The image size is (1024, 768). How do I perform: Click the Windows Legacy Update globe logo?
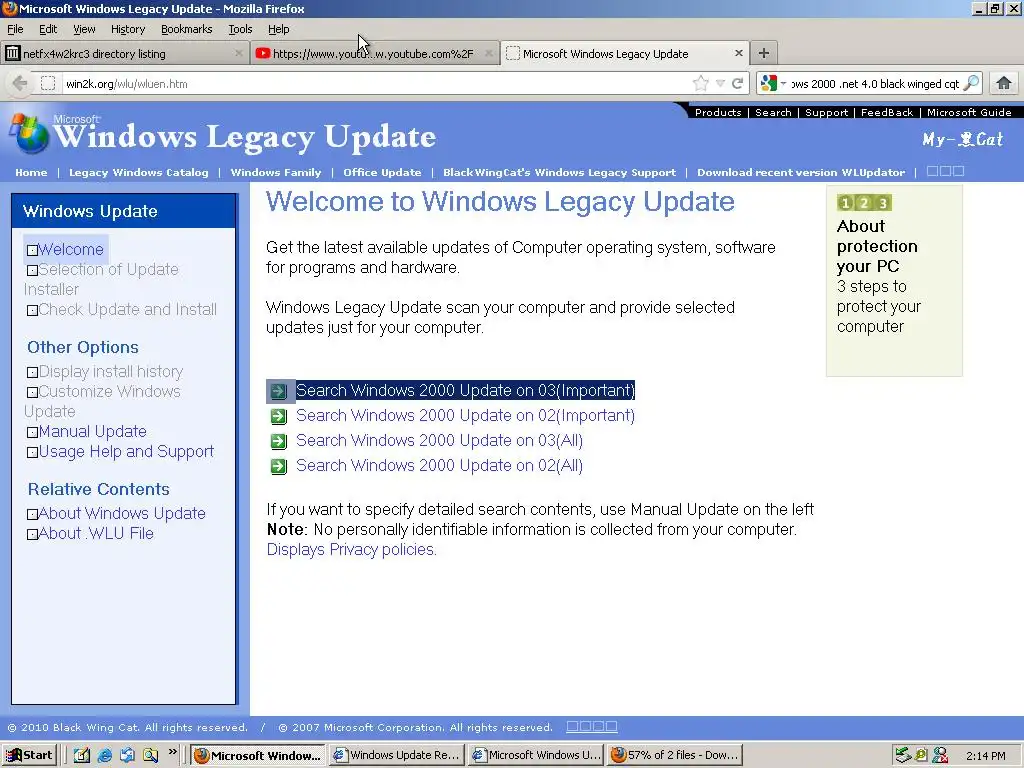point(29,133)
